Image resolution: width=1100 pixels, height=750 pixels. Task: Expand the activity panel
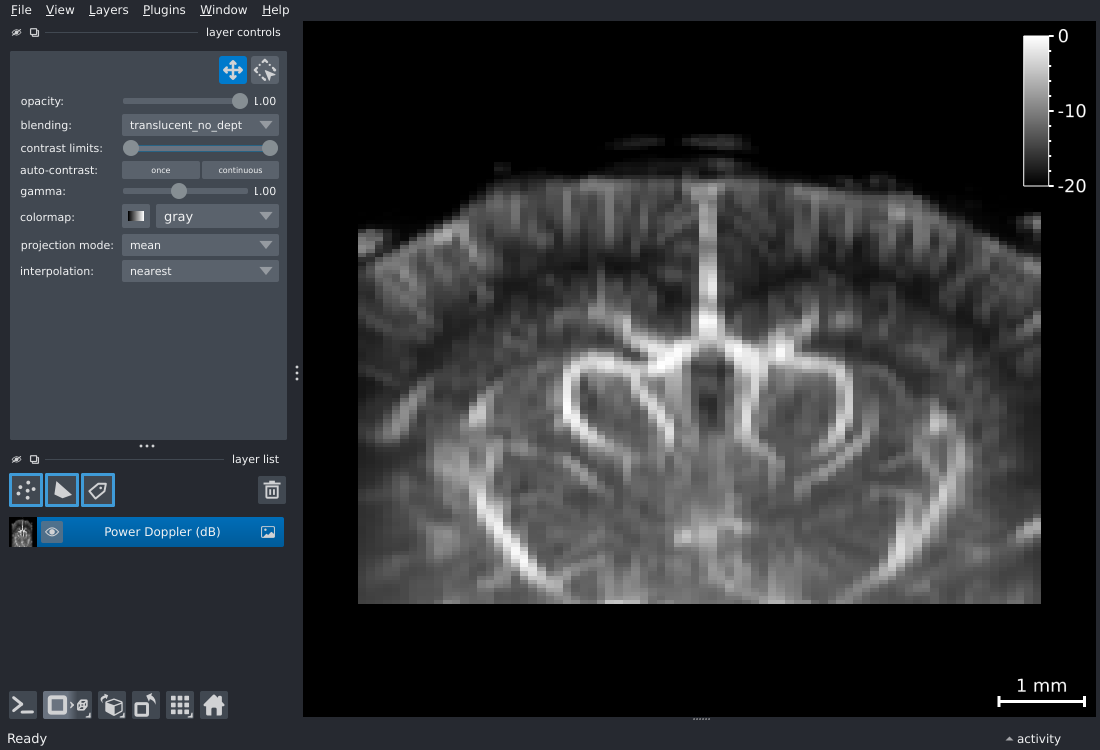[x=1033, y=739]
